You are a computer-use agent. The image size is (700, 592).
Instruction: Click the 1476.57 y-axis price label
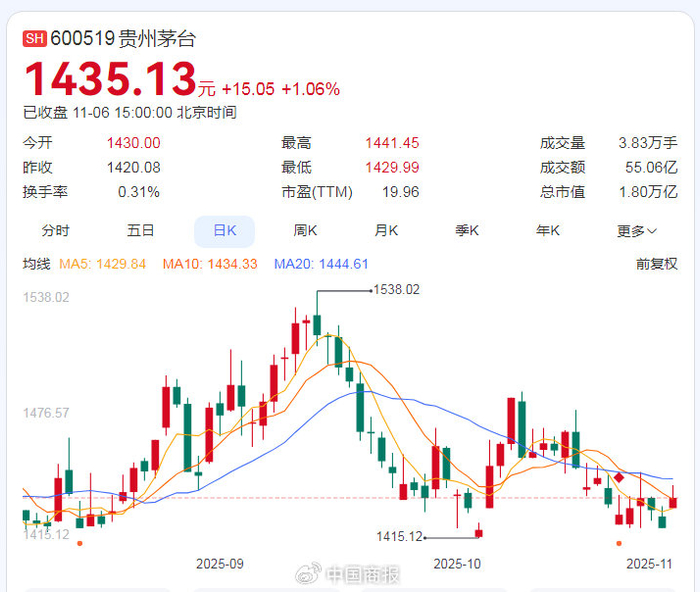tap(46, 413)
